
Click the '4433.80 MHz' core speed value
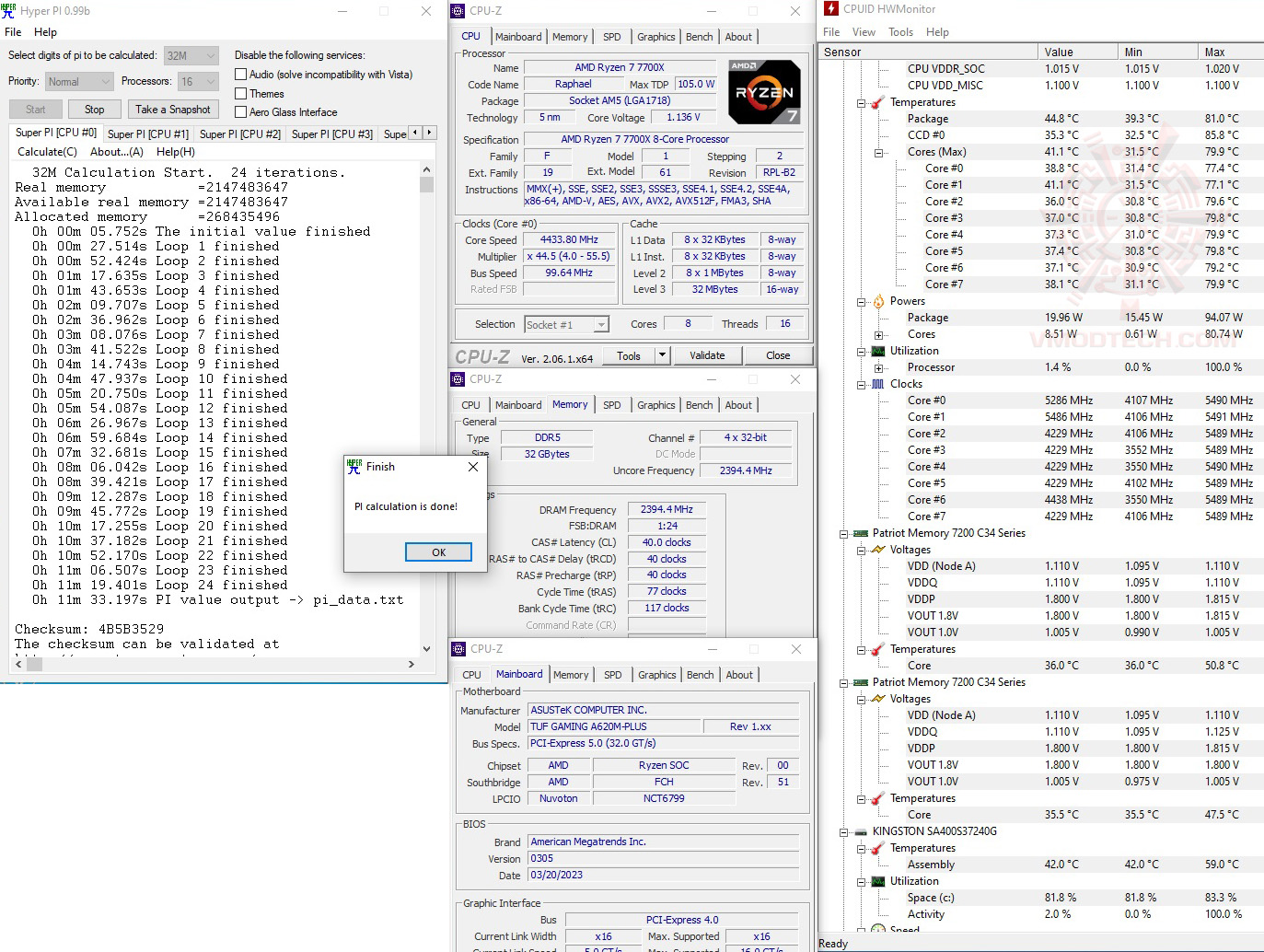(569, 240)
